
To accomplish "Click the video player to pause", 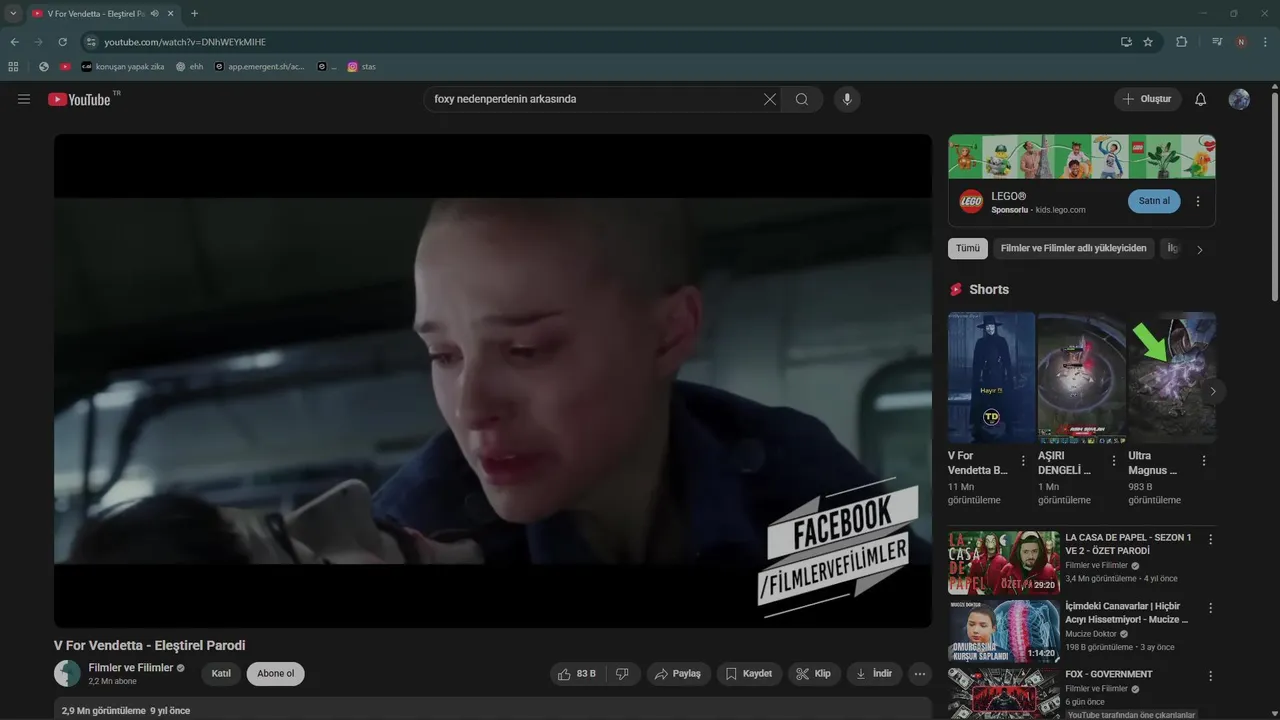I will [x=492, y=380].
